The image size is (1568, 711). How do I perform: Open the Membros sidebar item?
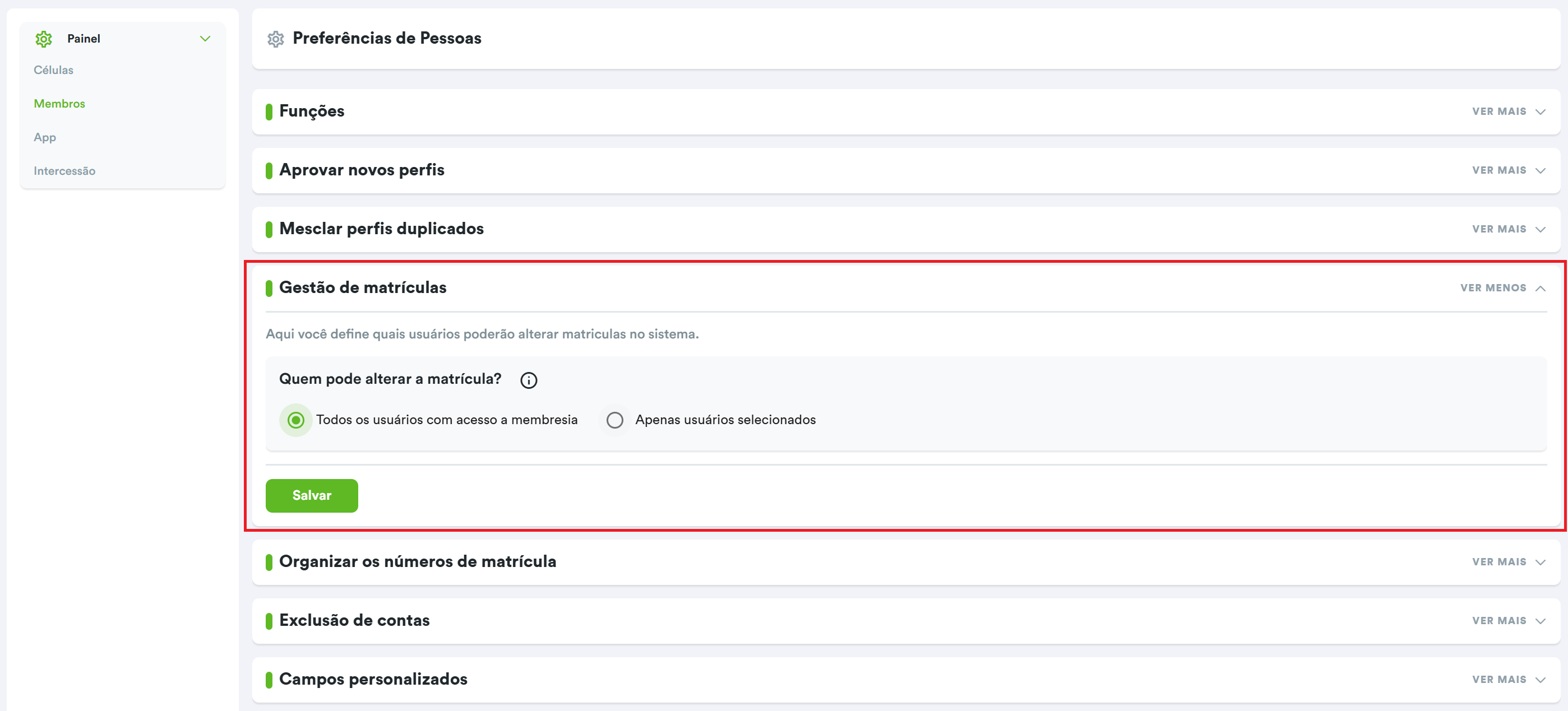[59, 104]
